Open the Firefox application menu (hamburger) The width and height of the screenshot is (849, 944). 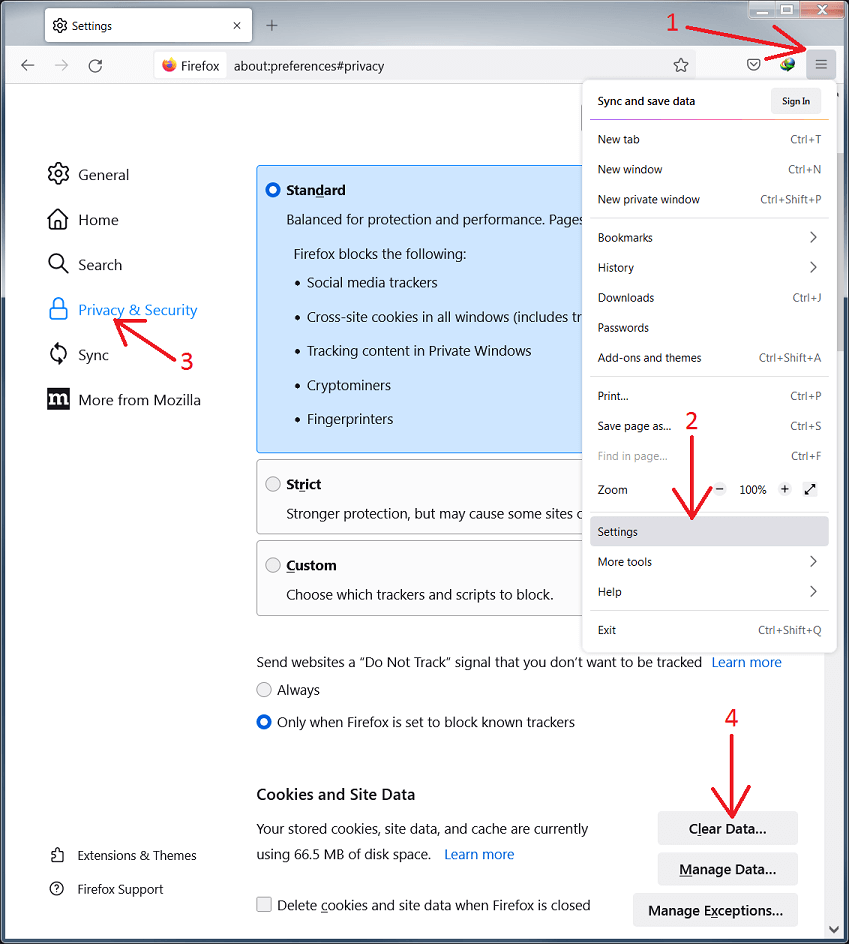820,64
